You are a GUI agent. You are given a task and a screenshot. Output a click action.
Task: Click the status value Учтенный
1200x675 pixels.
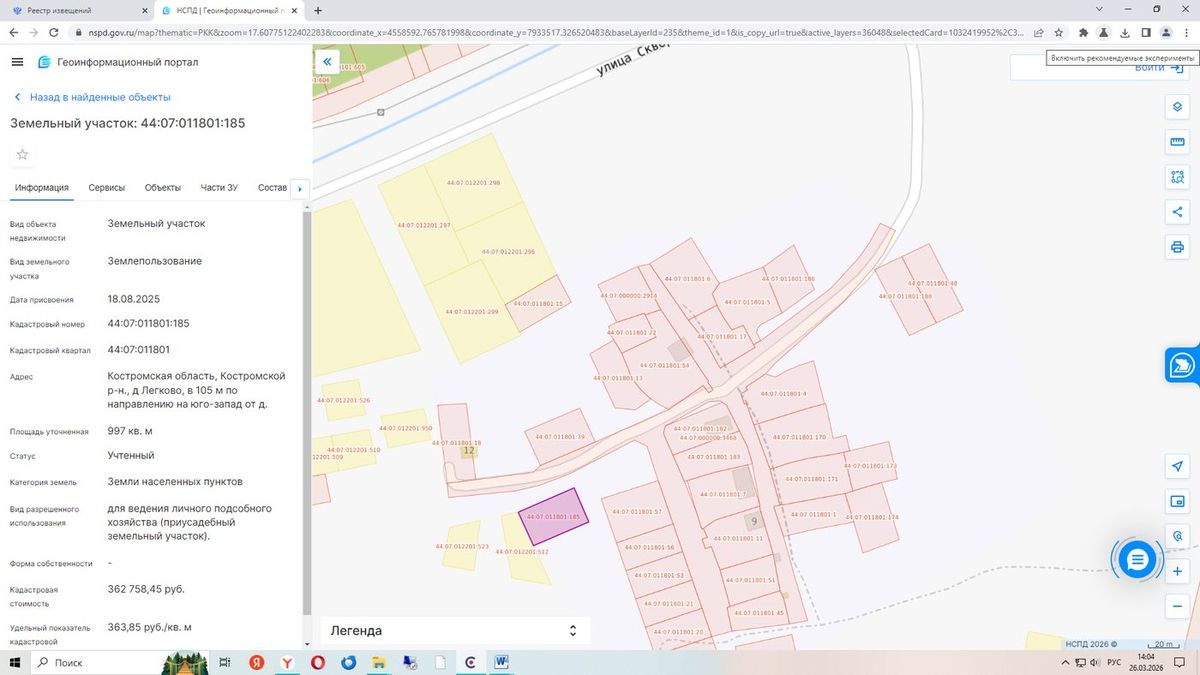pyautogui.click(x=131, y=455)
